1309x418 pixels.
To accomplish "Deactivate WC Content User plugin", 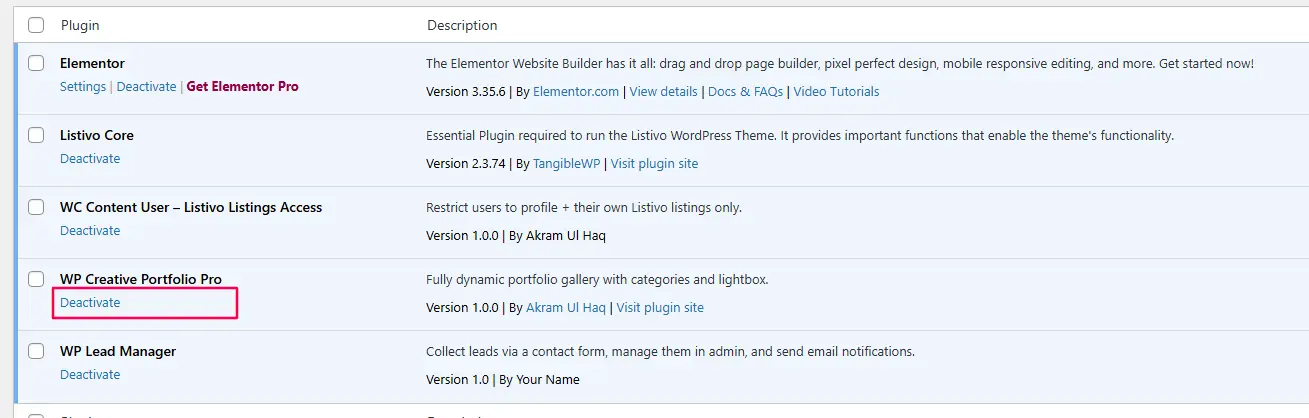I will (x=90, y=231).
